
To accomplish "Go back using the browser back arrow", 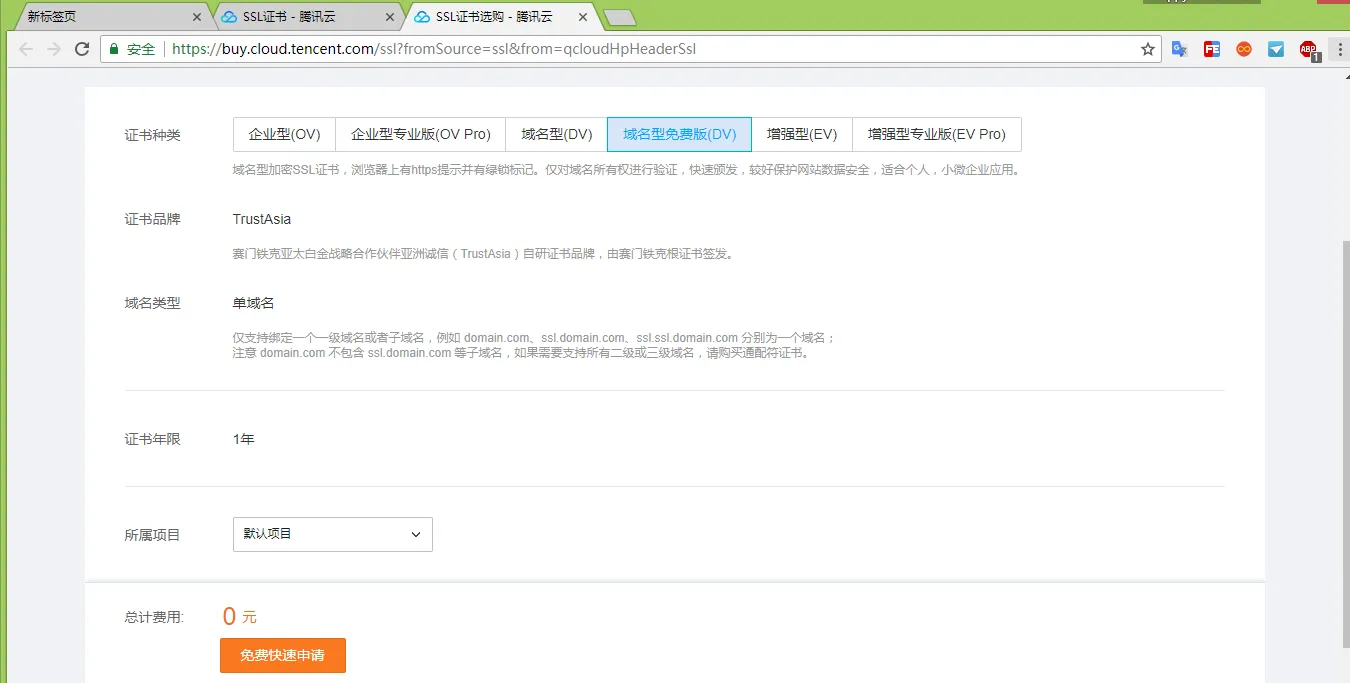I will 26,49.
